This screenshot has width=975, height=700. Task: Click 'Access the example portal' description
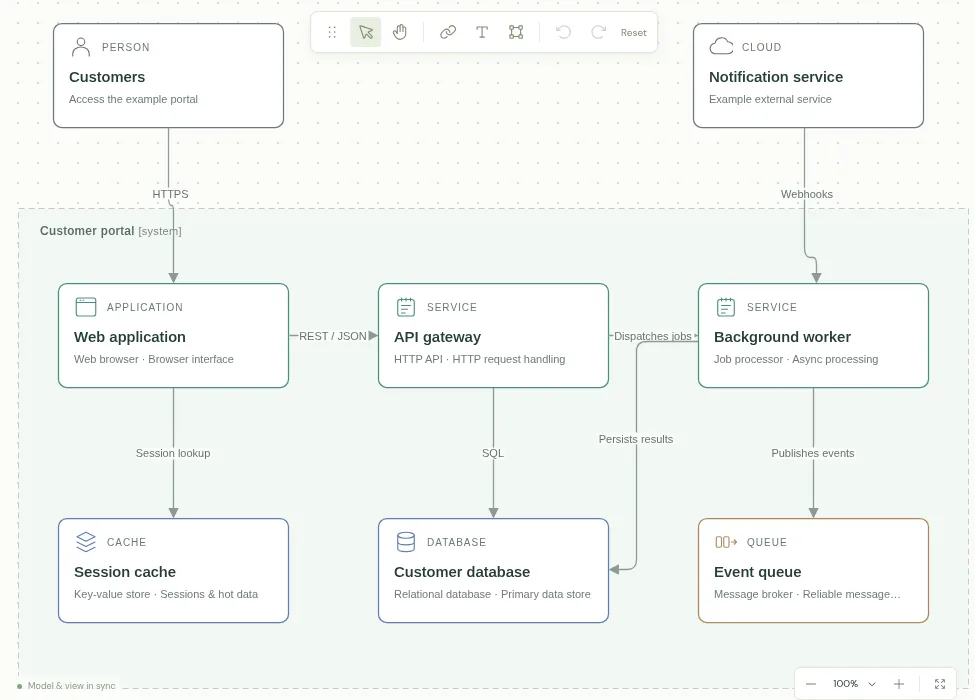coord(133,99)
